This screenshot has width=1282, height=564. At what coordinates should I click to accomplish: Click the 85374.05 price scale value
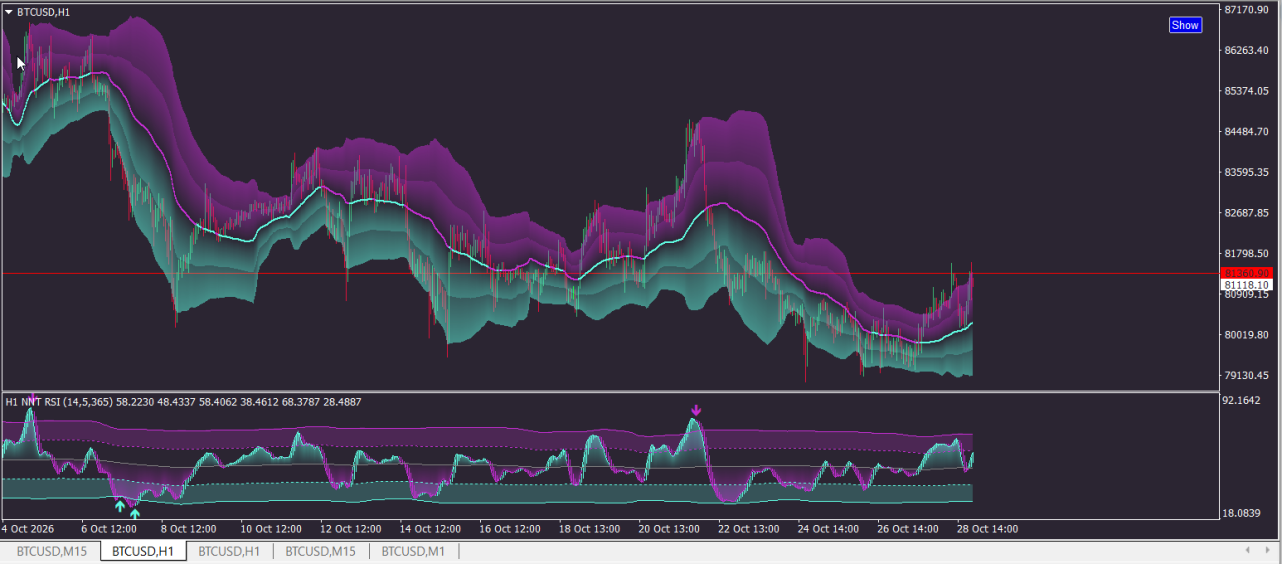tap(1247, 91)
